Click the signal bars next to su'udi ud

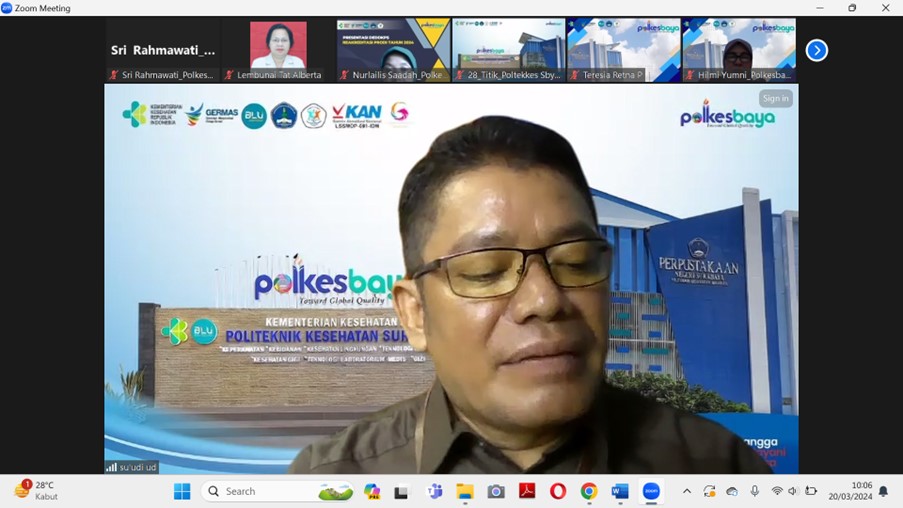111,467
